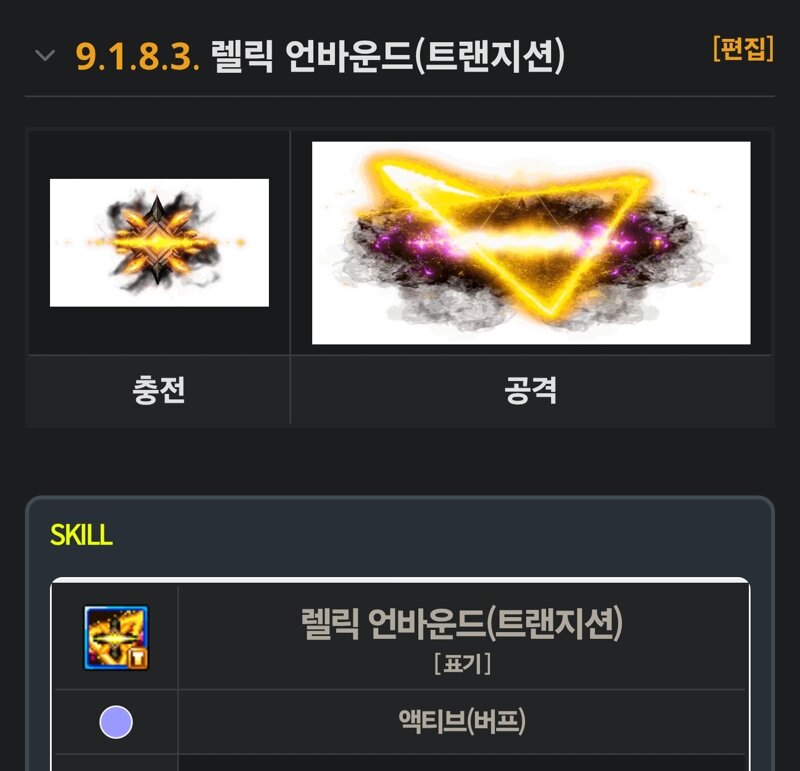The image size is (800, 771).
Task: Open the 충전 charge effect image
Action: (x=159, y=243)
